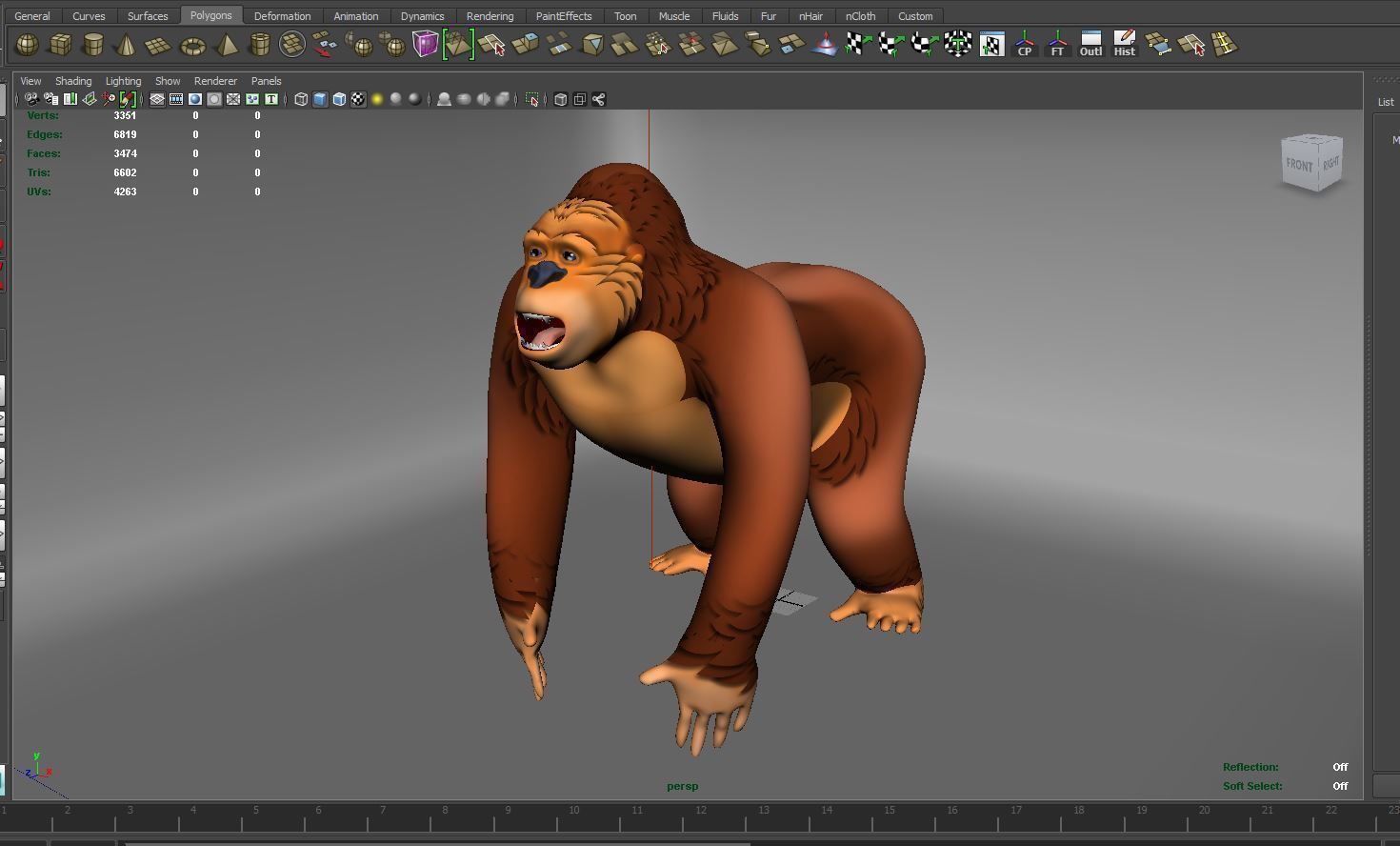Create a polygon cube from the shelf
The height and width of the screenshot is (846, 1400).
(60, 45)
